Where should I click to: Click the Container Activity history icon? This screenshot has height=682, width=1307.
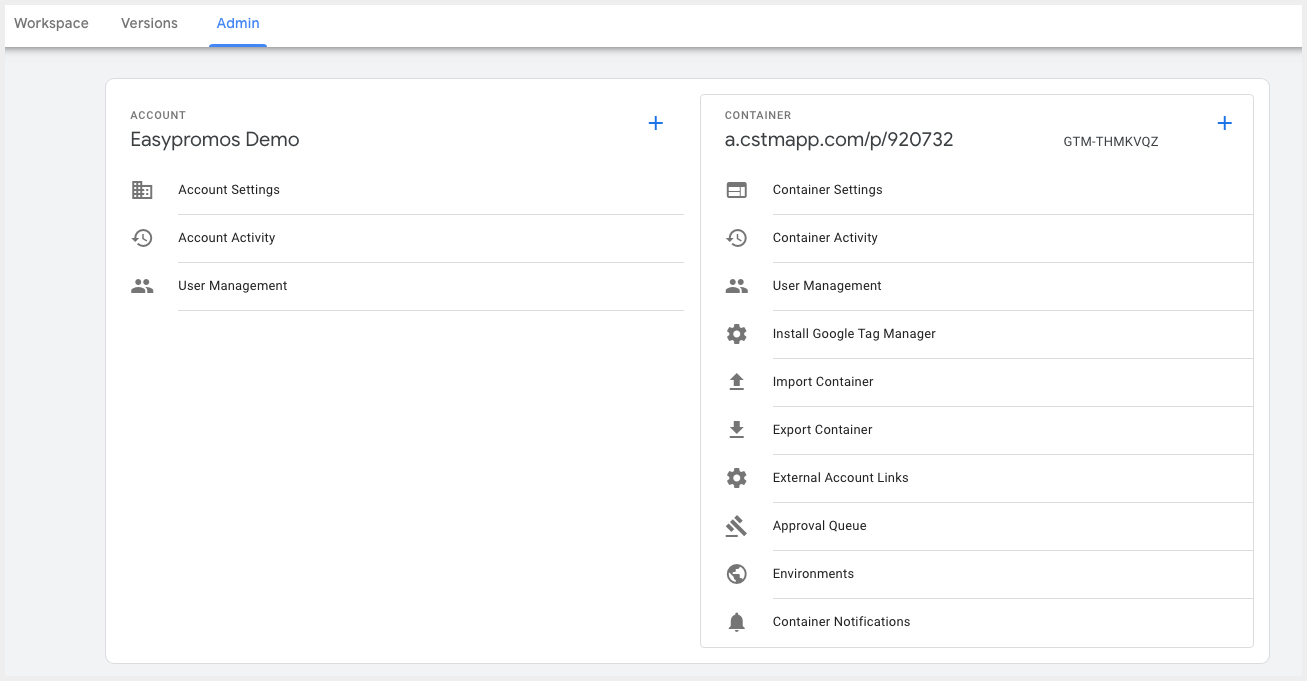coord(737,238)
